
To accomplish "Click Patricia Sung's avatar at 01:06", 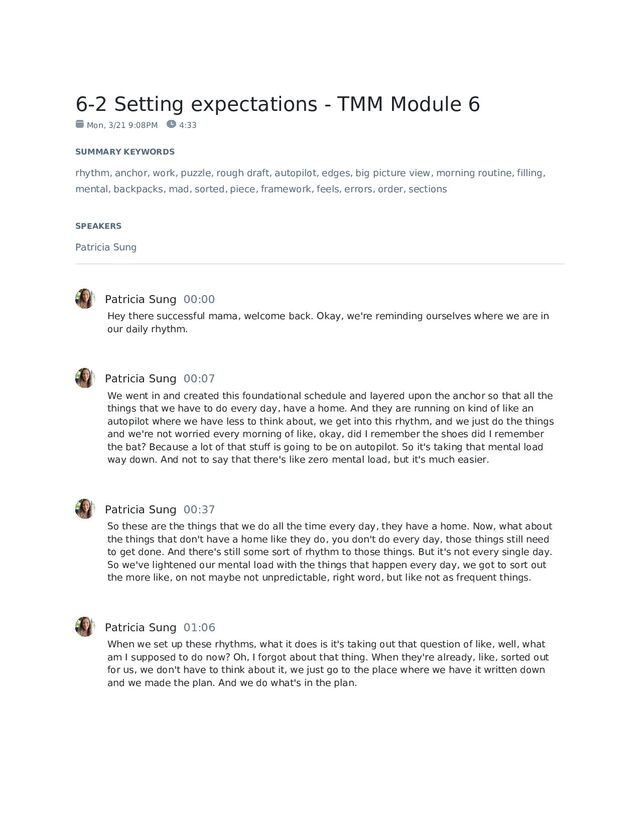I will [x=85, y=627].
